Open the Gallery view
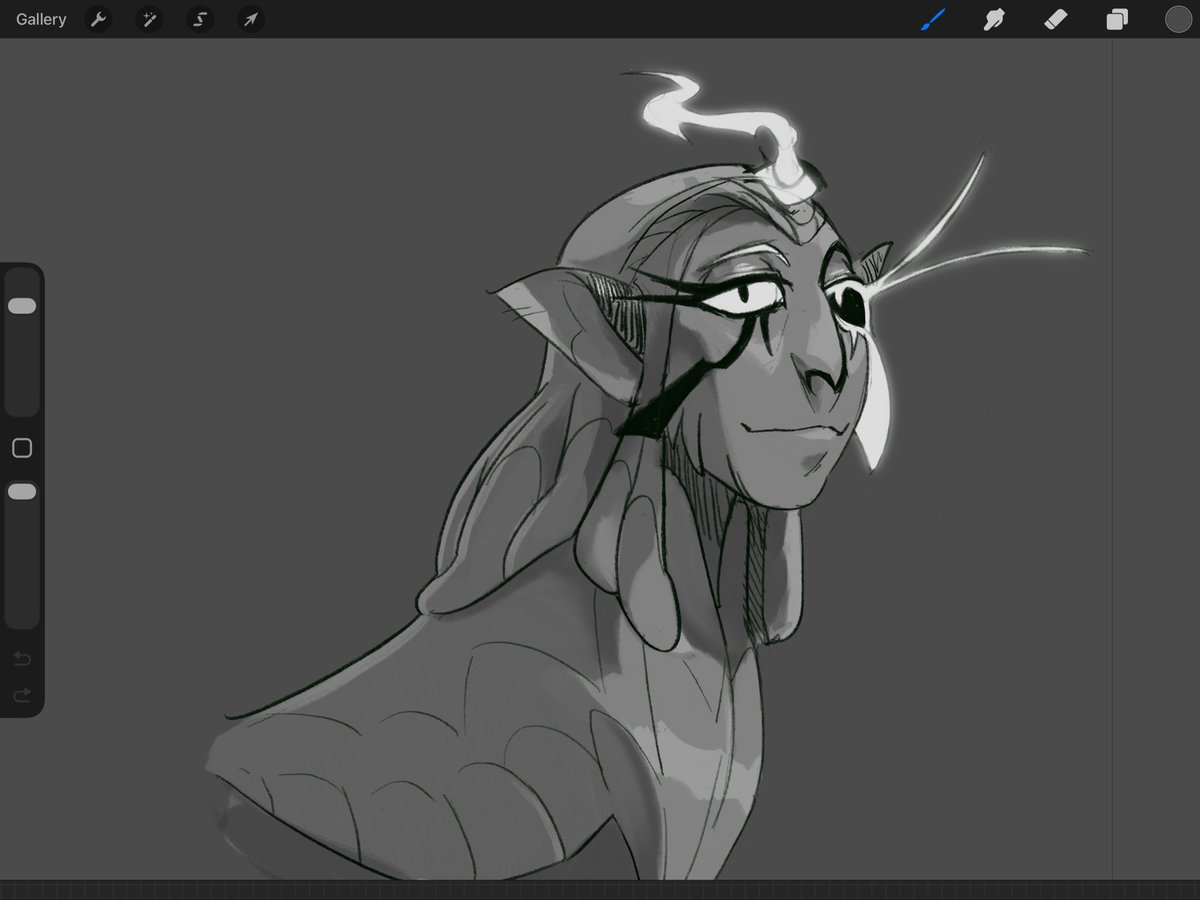Viewport: 1200px width, 900px height. pos(41,19)
